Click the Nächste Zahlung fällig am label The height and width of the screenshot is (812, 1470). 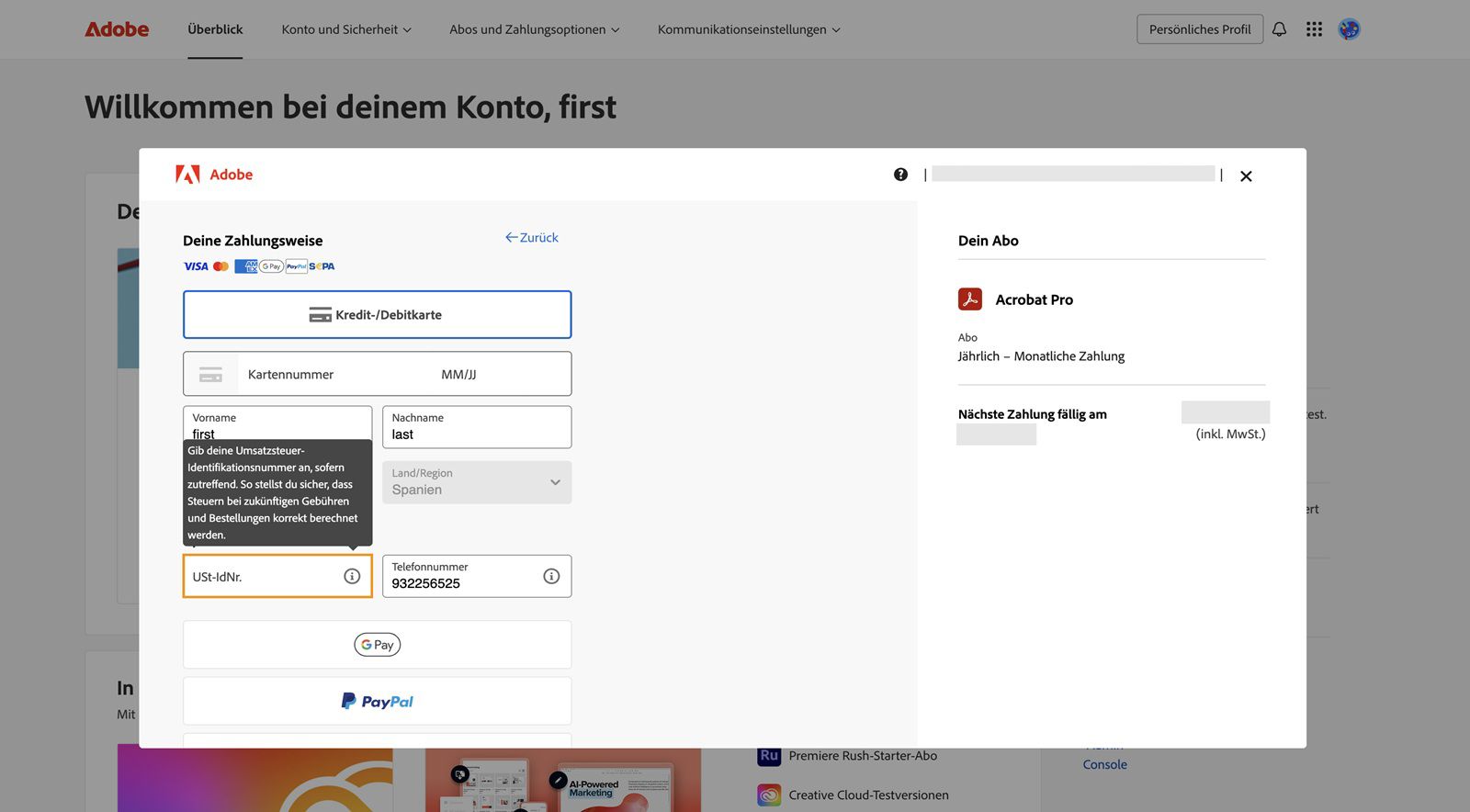(x=1032, y=414)
